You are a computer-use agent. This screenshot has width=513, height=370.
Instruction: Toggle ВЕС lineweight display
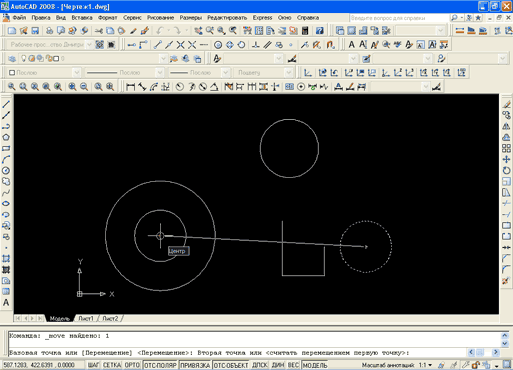click(293, 365)
